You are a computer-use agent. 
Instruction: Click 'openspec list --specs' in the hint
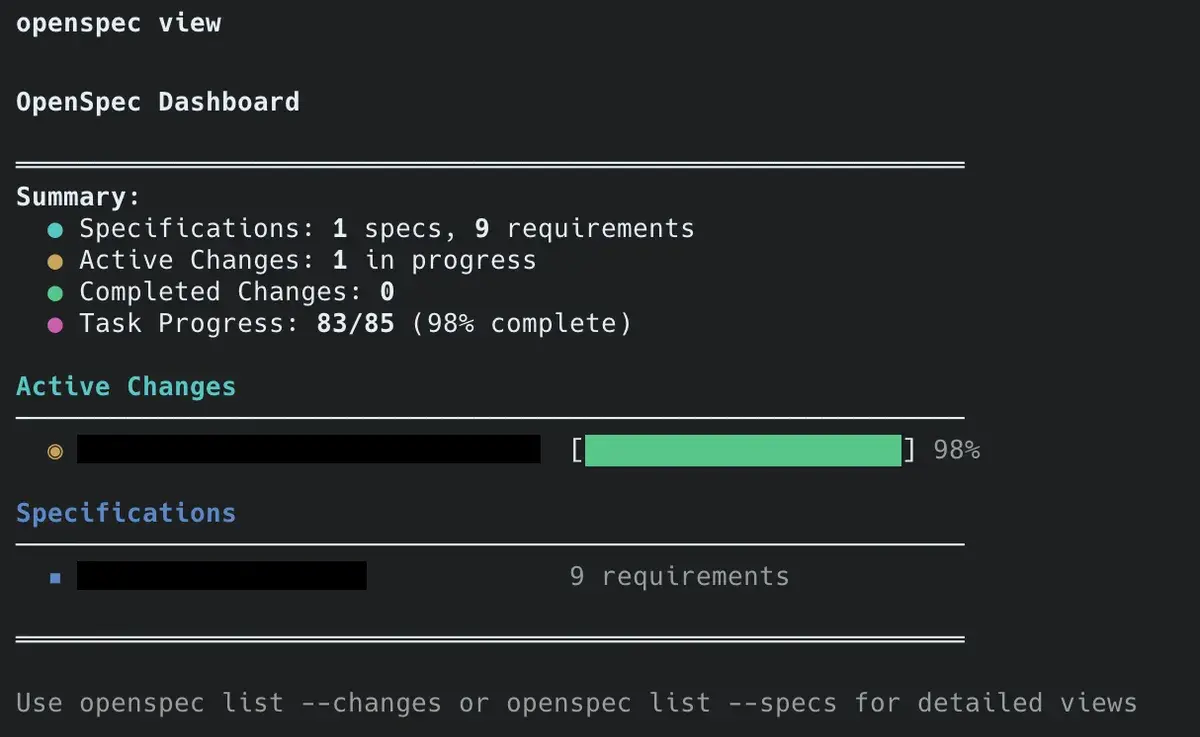tap(672, 703)
